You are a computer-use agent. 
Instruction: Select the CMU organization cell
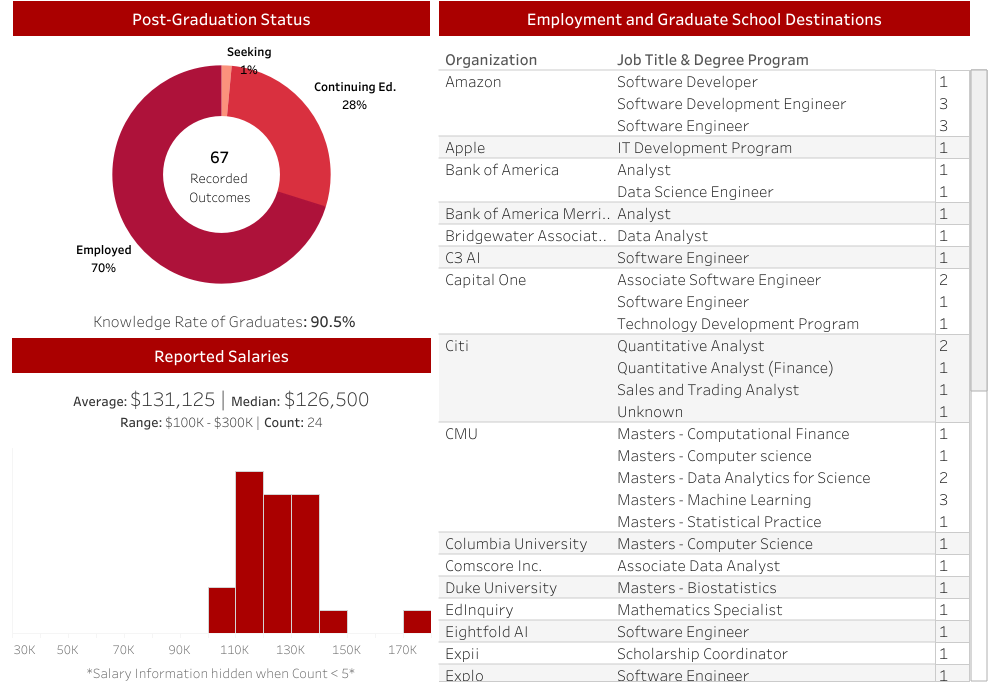pyautogui.click(x=461, y=433)
